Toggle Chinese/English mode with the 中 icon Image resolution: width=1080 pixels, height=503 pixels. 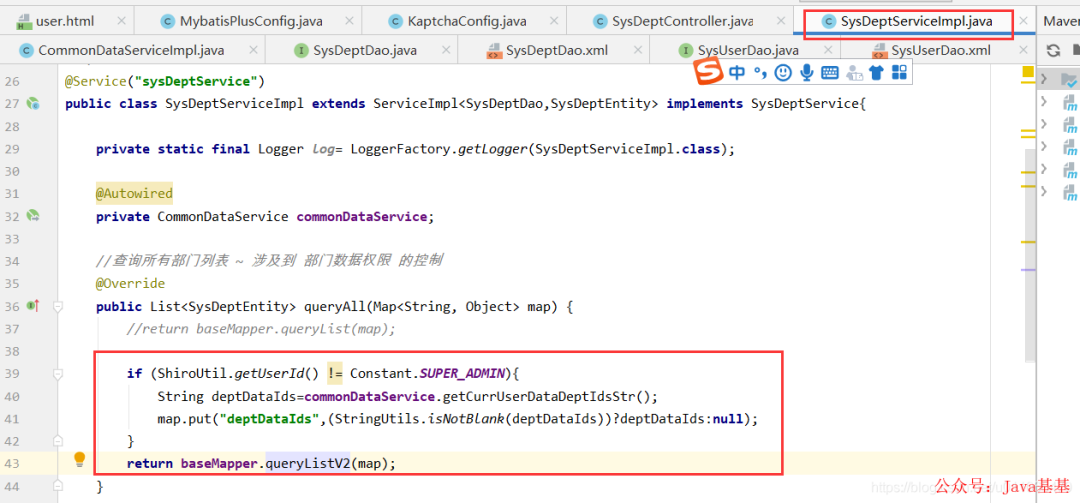tap(737, 72)
